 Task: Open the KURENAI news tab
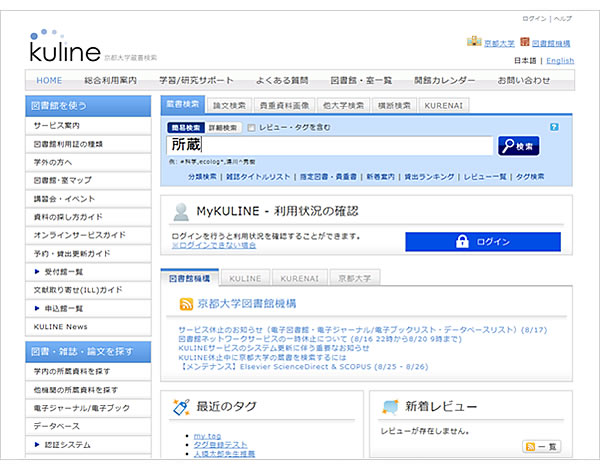301,277
